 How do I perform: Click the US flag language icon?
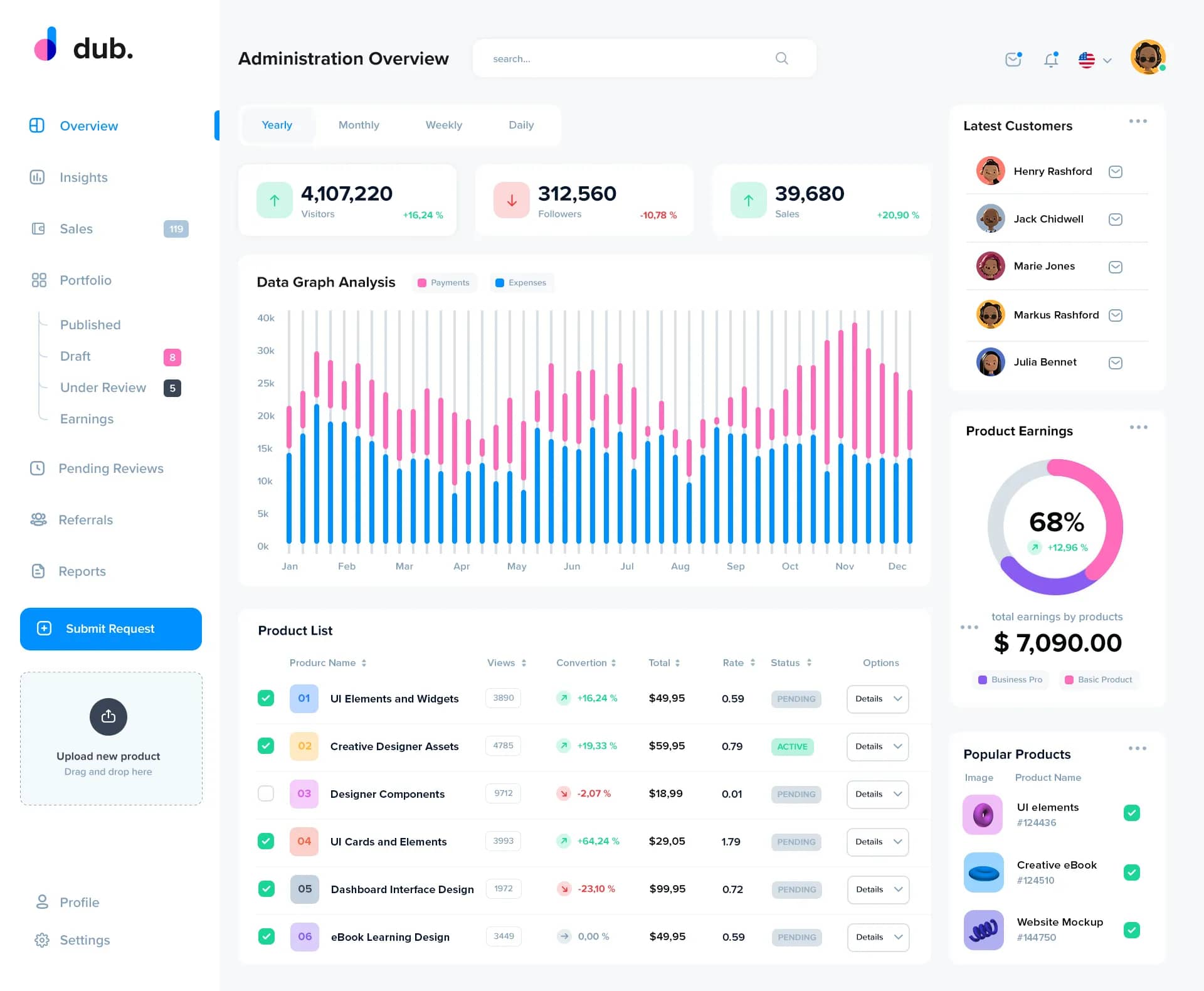(x=1087, y=60)
